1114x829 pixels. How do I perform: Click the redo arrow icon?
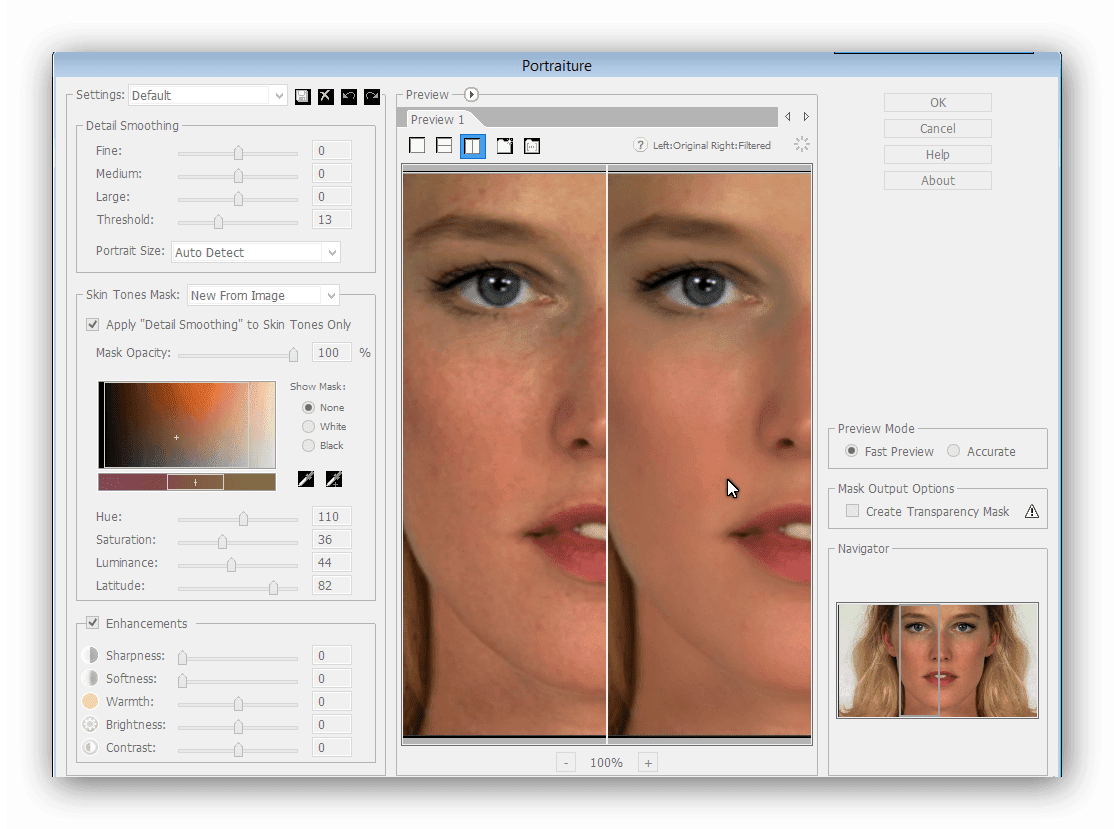372,96
